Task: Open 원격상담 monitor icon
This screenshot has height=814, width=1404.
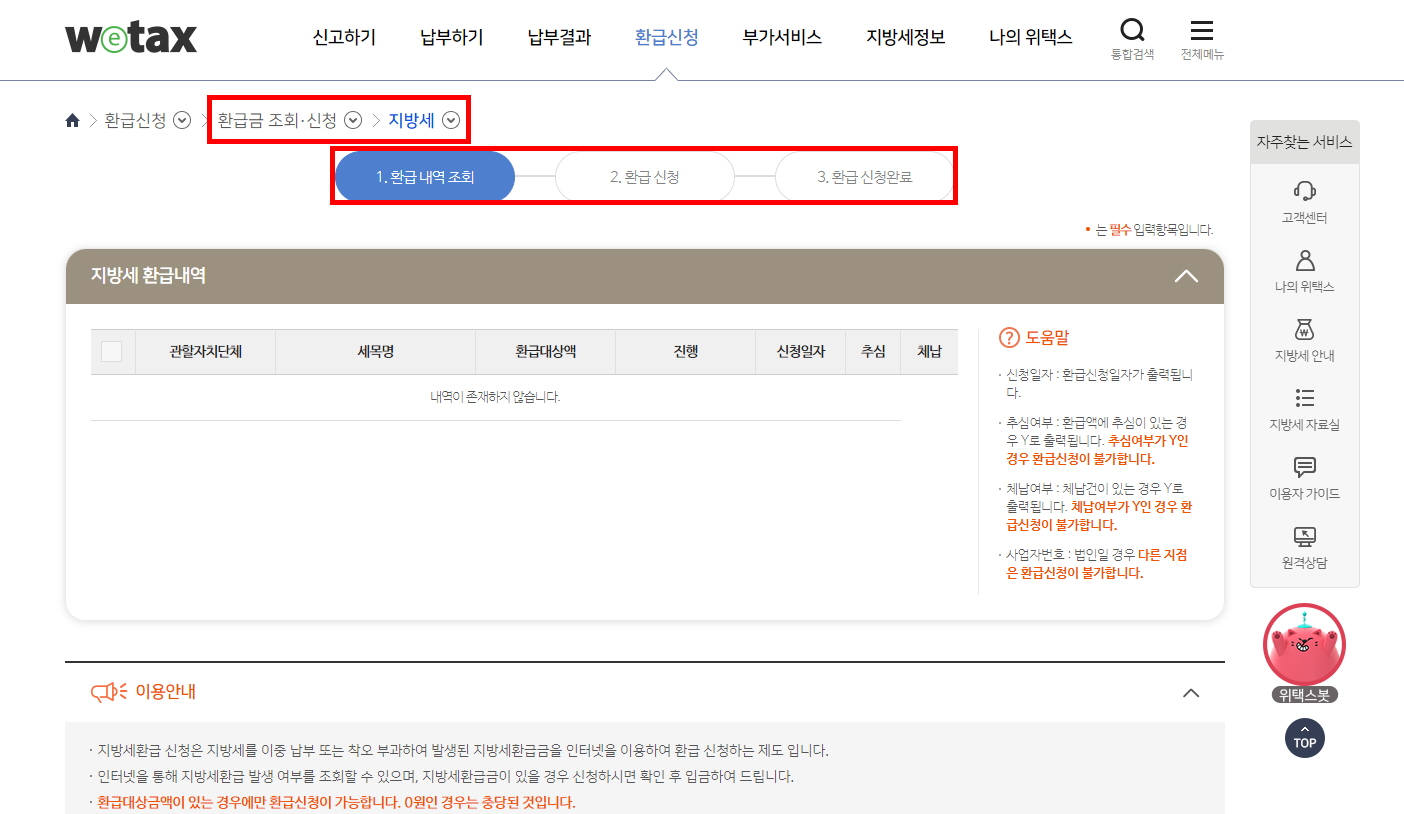Action: coord(1304,536)
